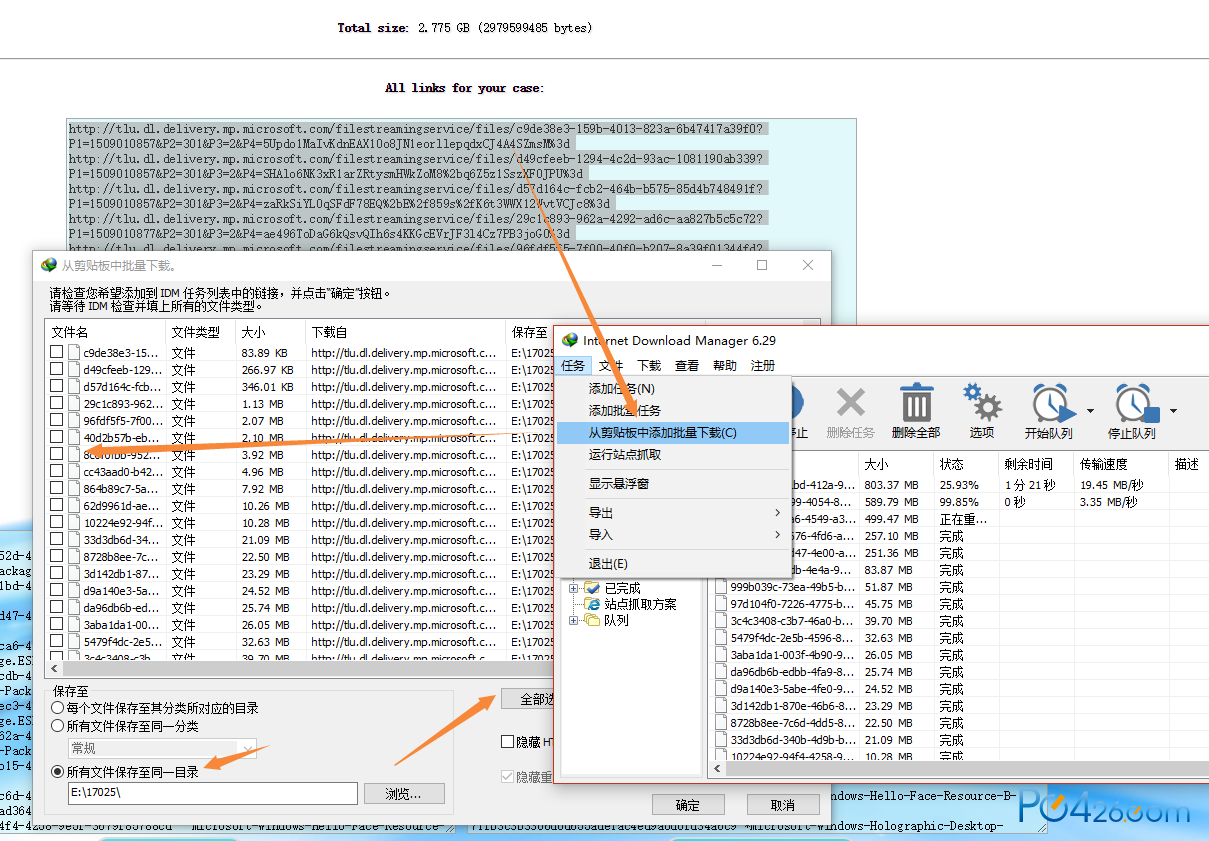Click file icon of 3c4c3408 row in IDM list
Viewport: 1209px width, 841px height.
click(x=720, y=621)
